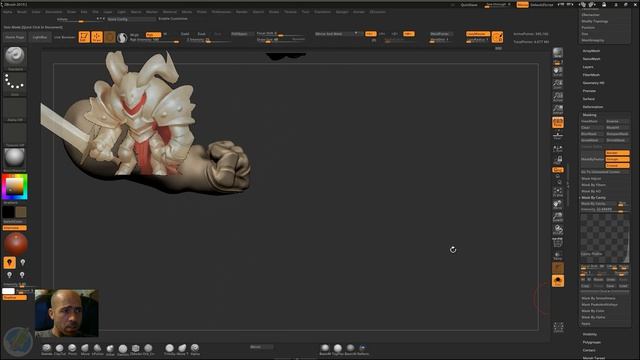
Task: Click the Rotate view icon on right shelf
Action: [558, 230]
